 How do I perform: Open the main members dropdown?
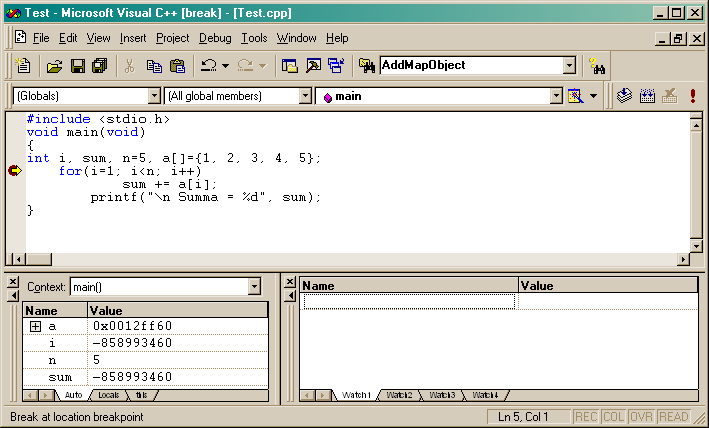tap(556, 96)
